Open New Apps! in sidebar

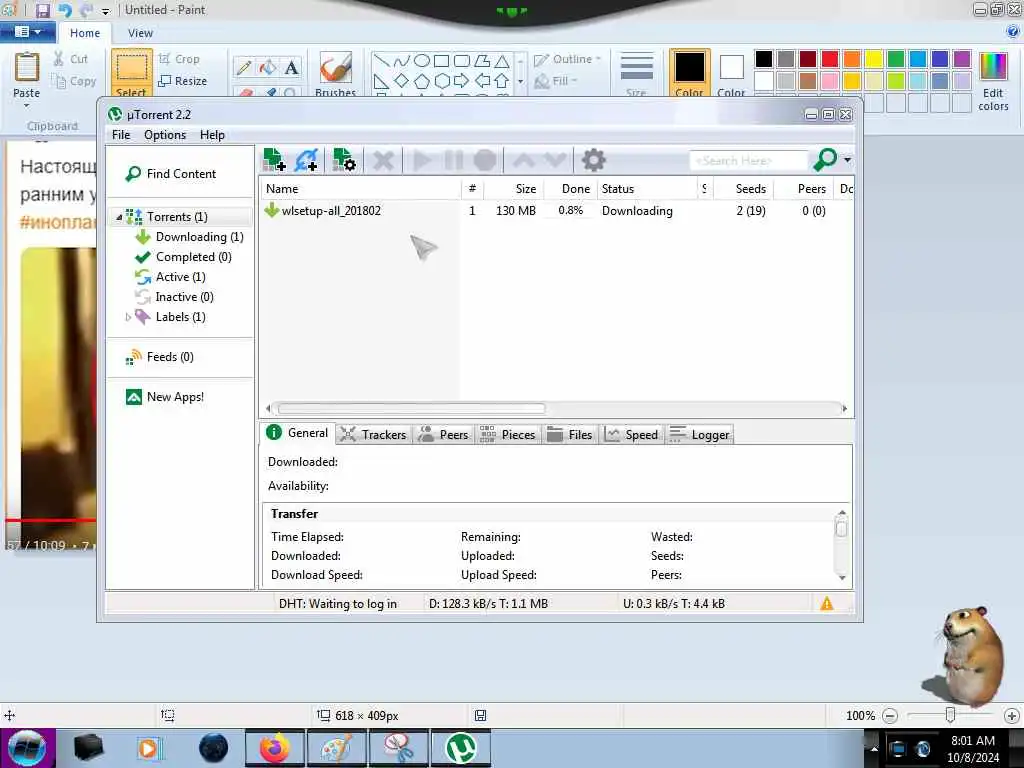[x=165, y=397]
